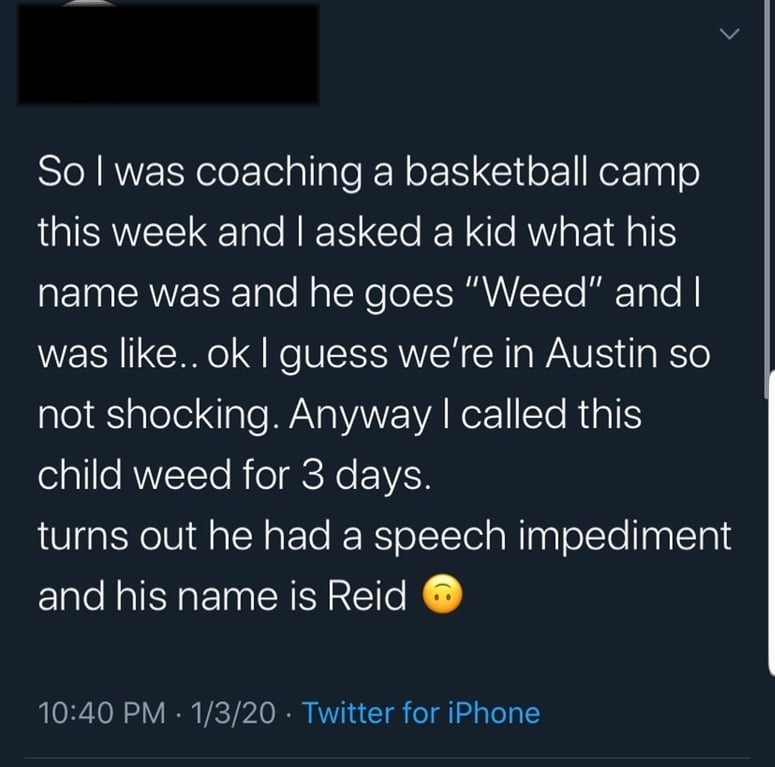Viewport: 775px width, 767px height.
Task: Open the tweet options chevron menu
Action: [x=731, y=35]
